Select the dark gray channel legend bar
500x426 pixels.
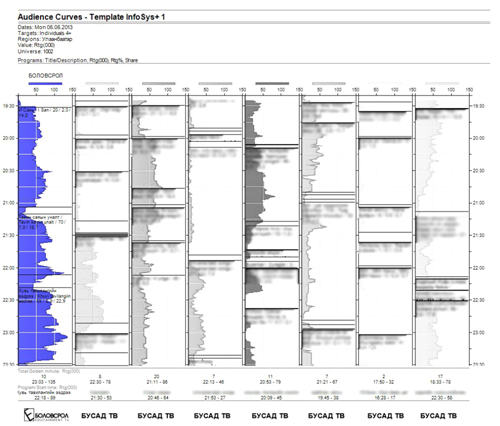click(x=272, y=83)
